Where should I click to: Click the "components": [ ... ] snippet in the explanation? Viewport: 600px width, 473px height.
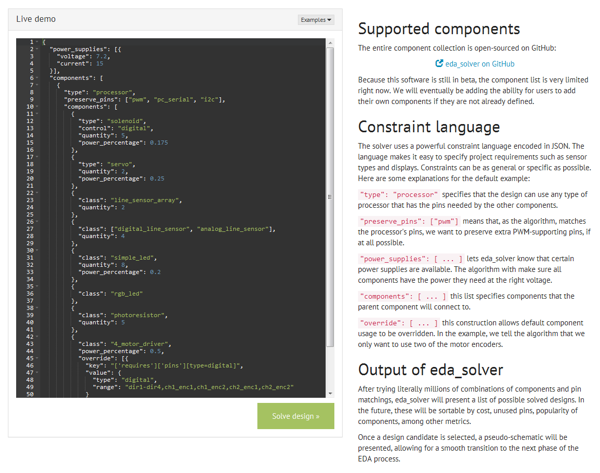[403, 296]
